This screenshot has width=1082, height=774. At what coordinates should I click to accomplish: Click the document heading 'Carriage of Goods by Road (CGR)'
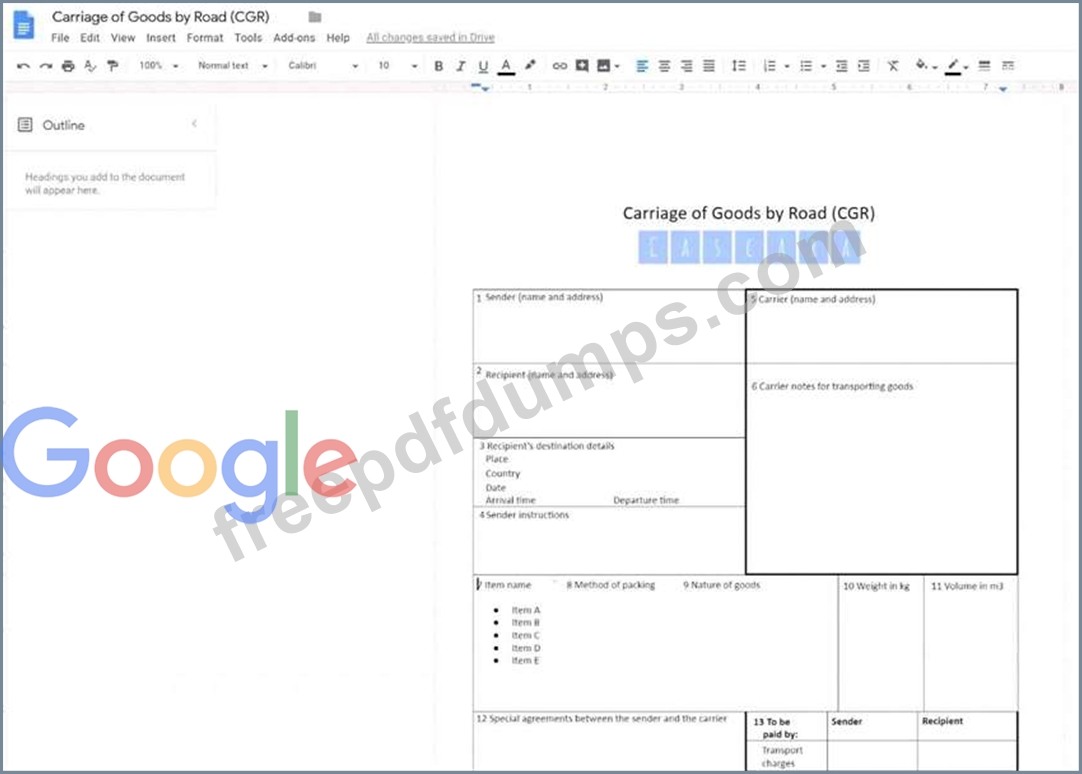(x=749, y=213)
